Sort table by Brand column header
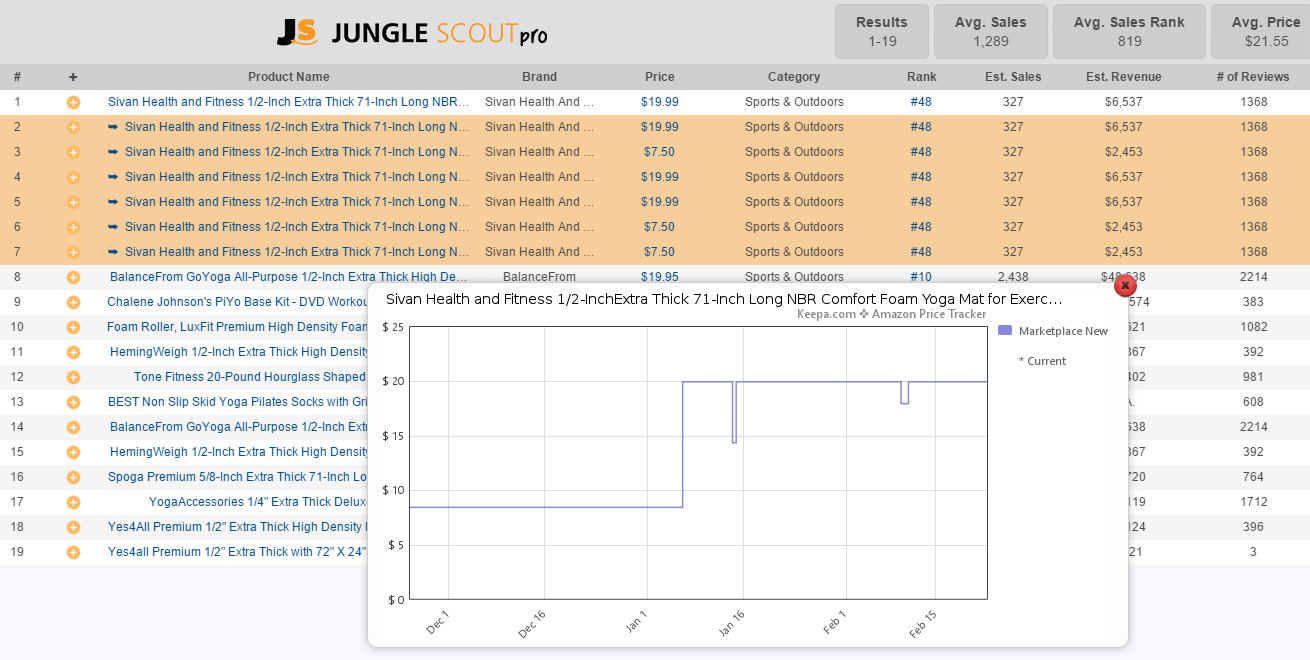Viewport: 1310px width, 660px height. coord(539,77)
